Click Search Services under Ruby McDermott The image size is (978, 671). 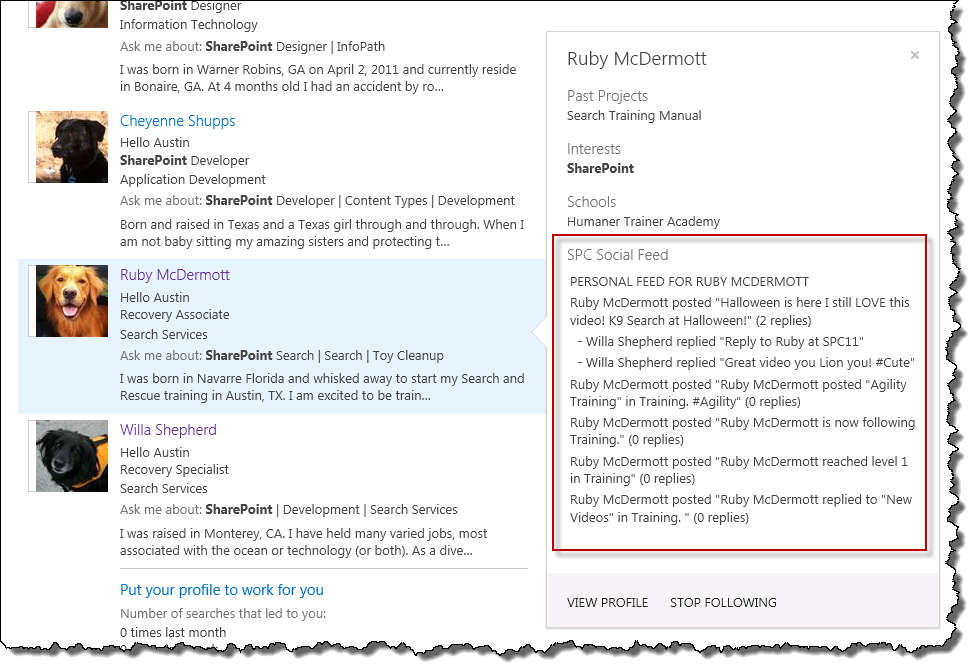coord(163,335)
